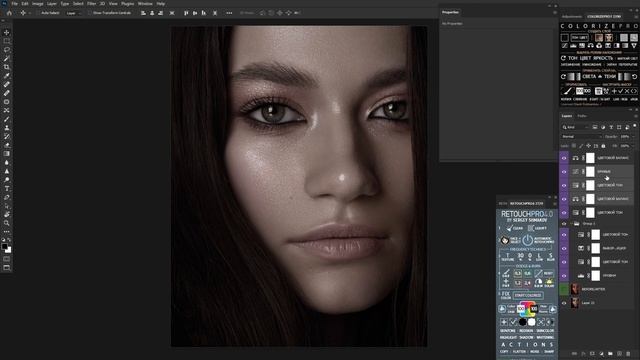Click the Light icon in RetouchPro
The image size is (640, 360).
click(531, 228)
